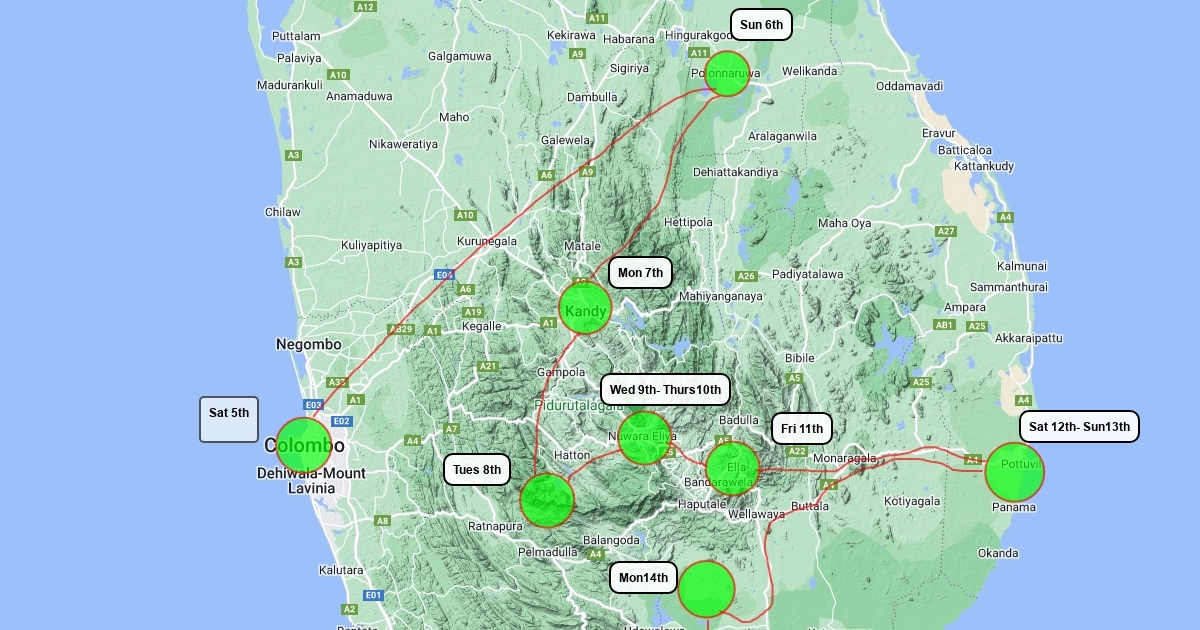Open the Wed 9th- Thurs10th label
Image resolution: width=1200 pixels, height=630 pixels.
tap(665, 389)
